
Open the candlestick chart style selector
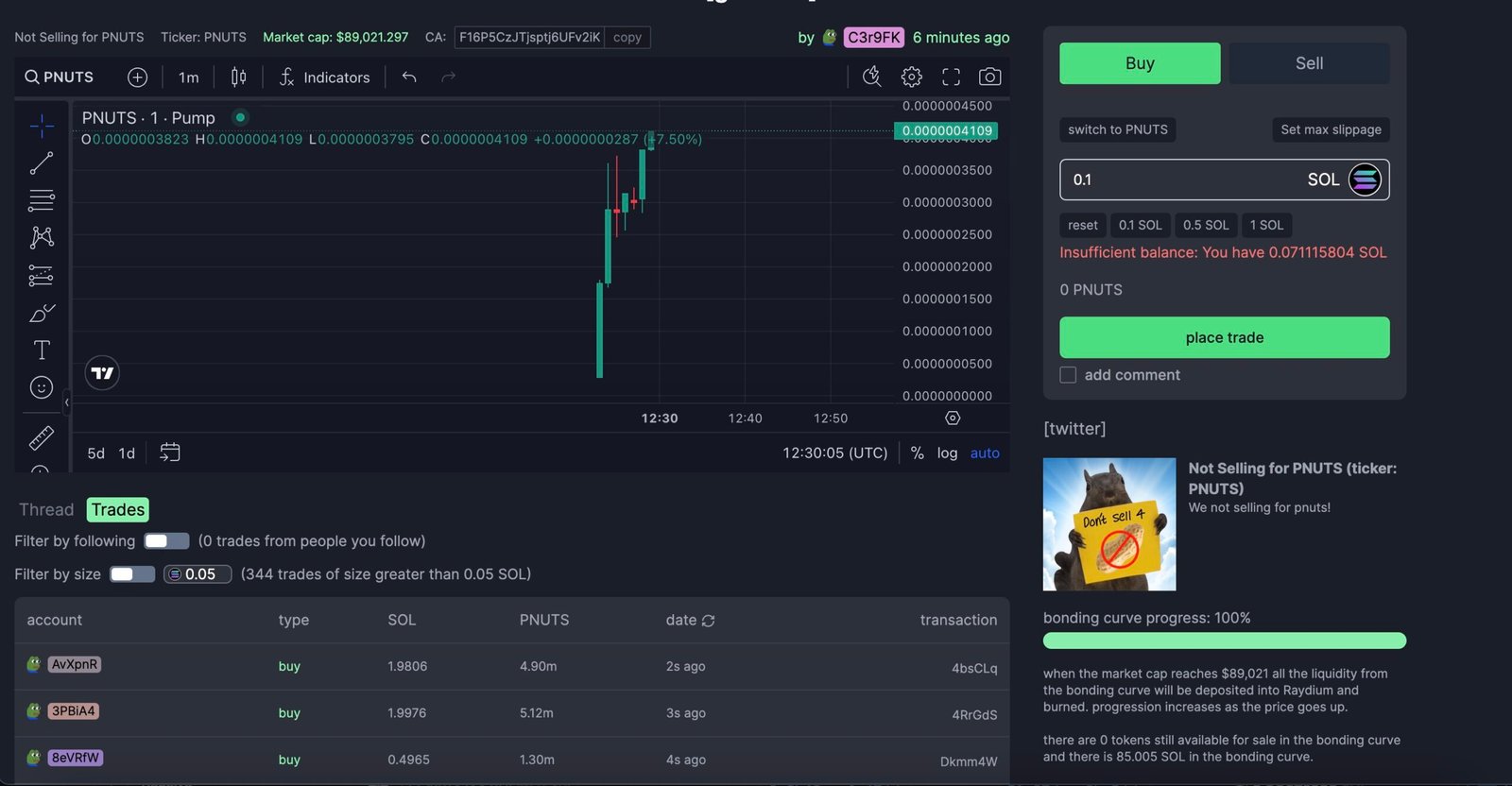click(239, 77)
